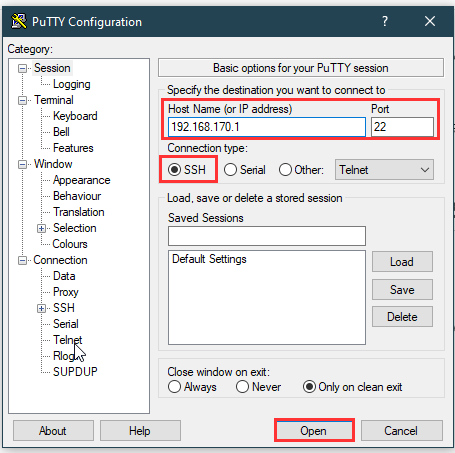The image size is (455, 453).
Task: Open the Connection category
Action: coord(60,260)
